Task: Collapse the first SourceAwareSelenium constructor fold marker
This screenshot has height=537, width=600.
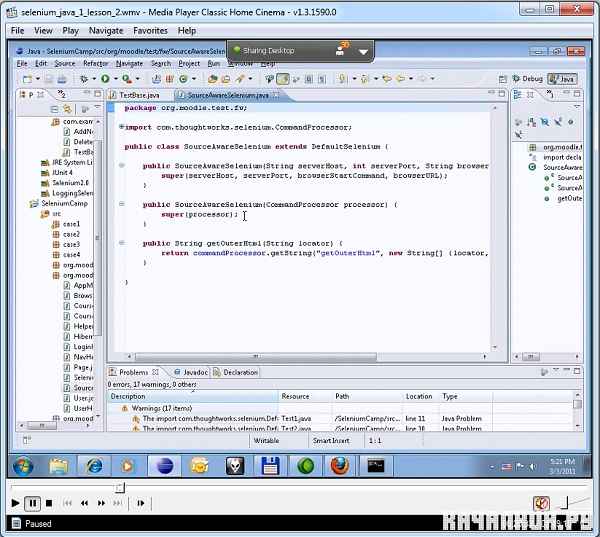Action: 122,165
